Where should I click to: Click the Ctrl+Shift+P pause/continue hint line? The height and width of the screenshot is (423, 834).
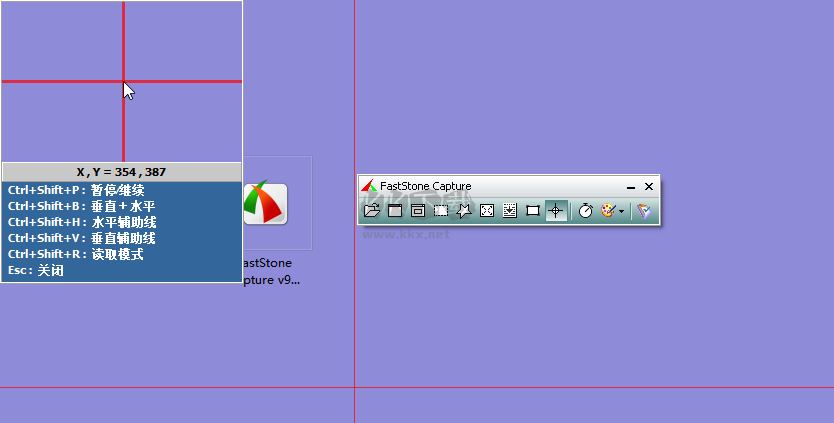[x=76, y=190]
